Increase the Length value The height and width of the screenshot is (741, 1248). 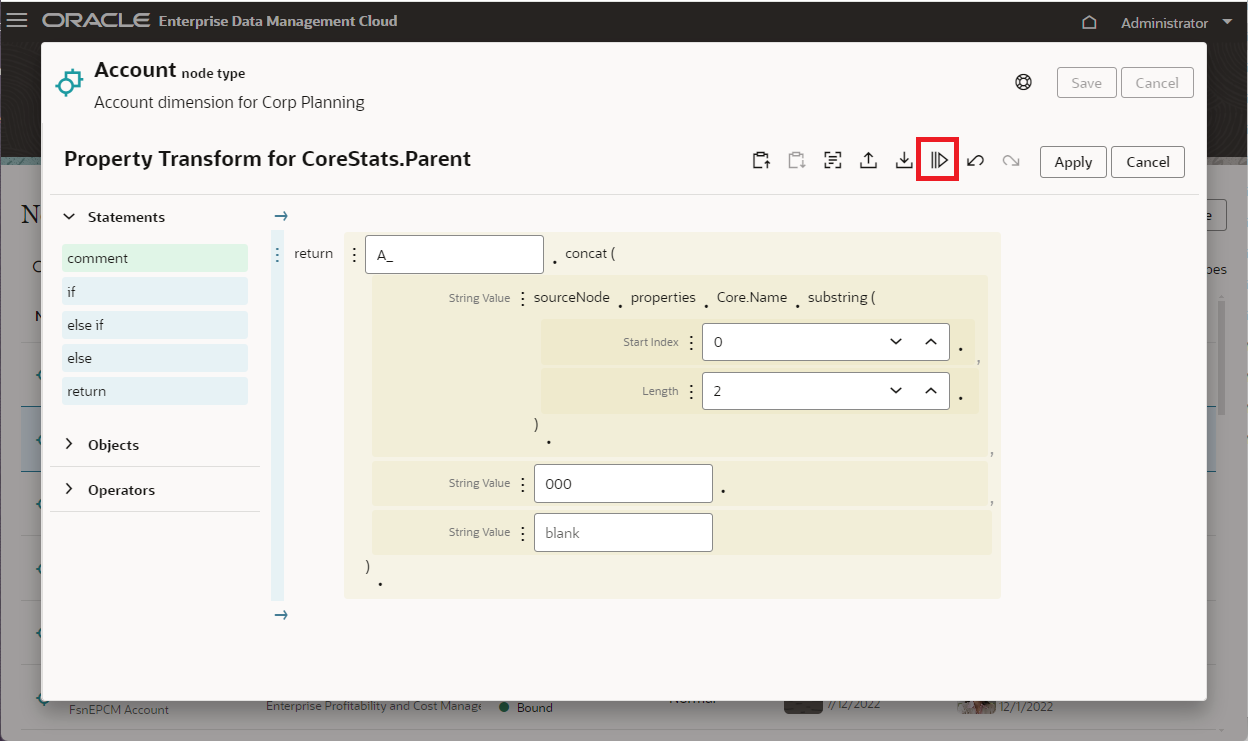click(x=931, y=391)
